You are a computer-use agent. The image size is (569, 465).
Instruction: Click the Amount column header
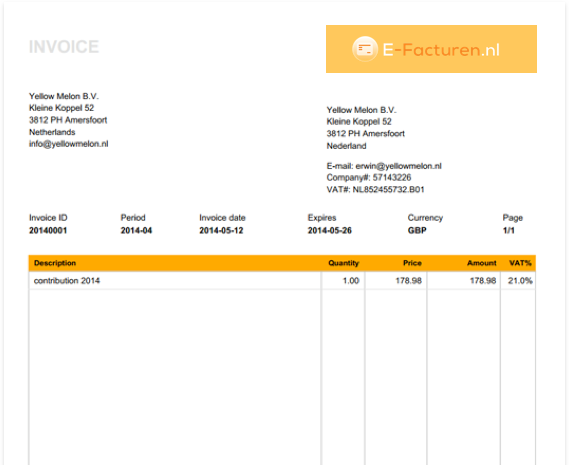point(482,263)
